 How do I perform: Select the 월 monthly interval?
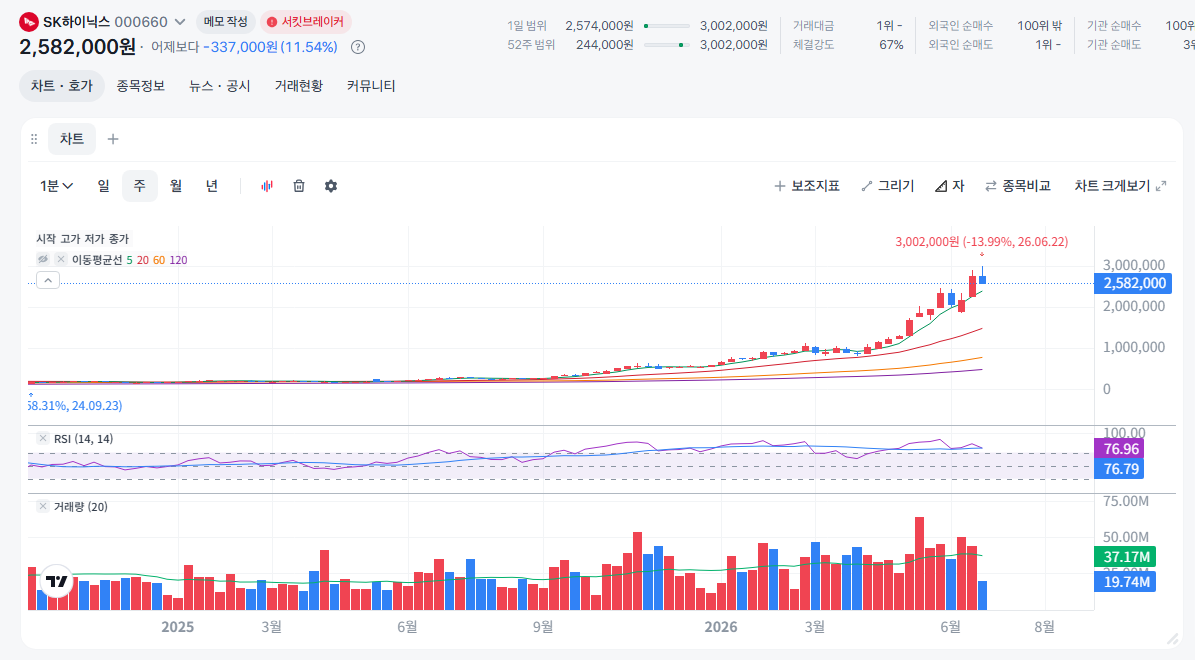pos(176,186)
